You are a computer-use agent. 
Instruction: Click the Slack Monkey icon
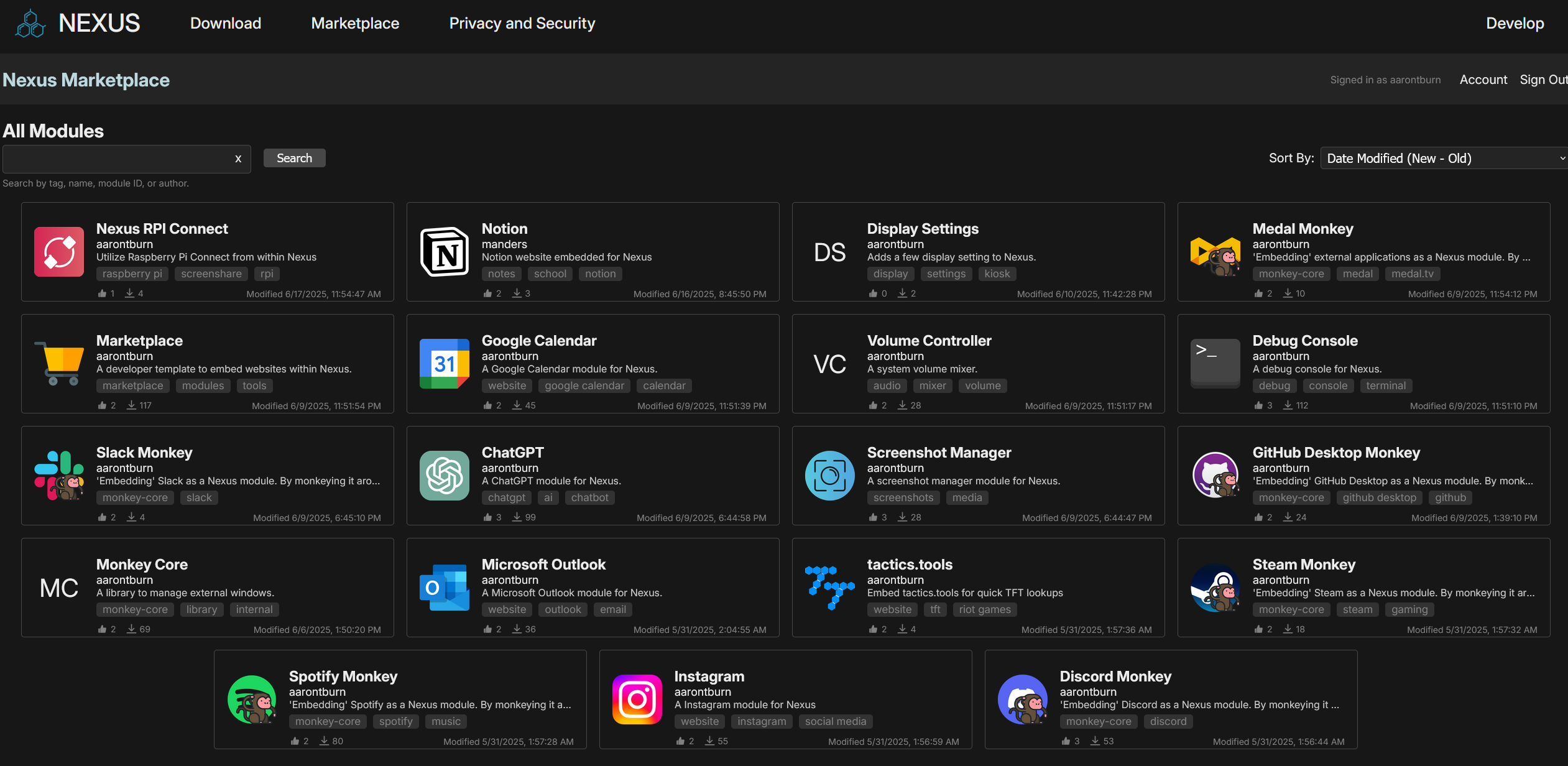tap(59, 476)
